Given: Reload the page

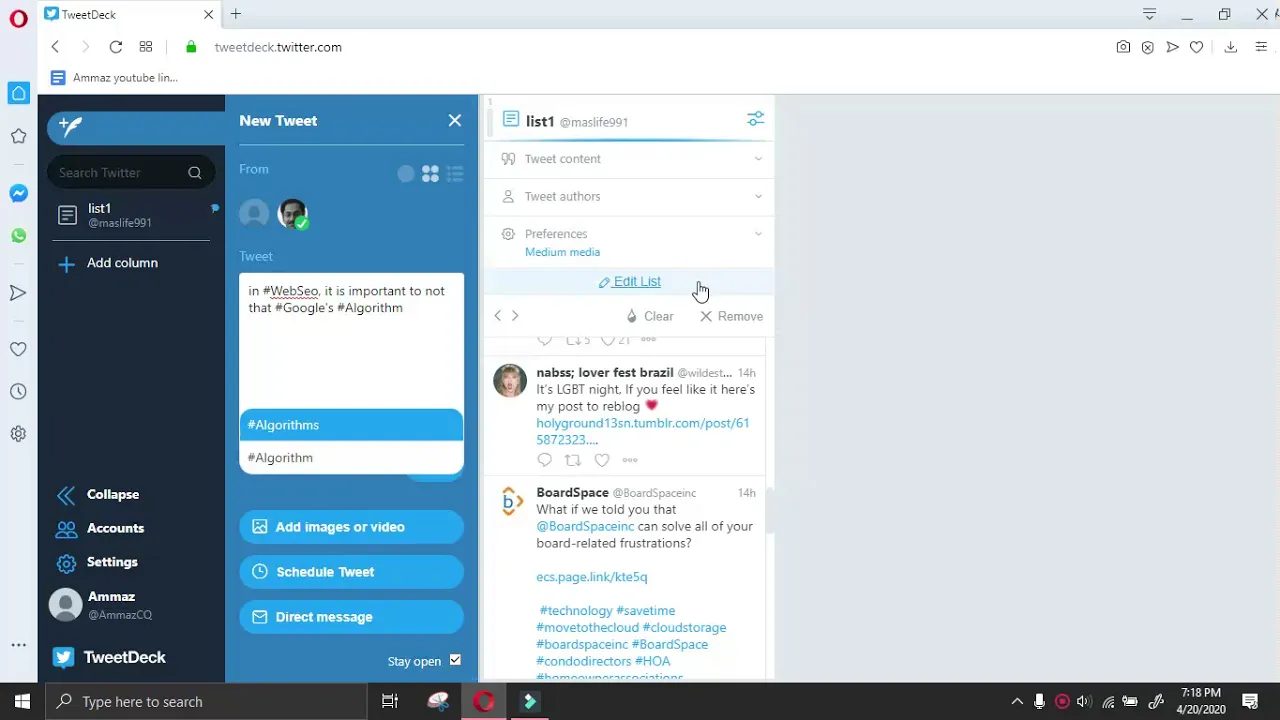Looking at the screenshot, I should pos(116,47).
